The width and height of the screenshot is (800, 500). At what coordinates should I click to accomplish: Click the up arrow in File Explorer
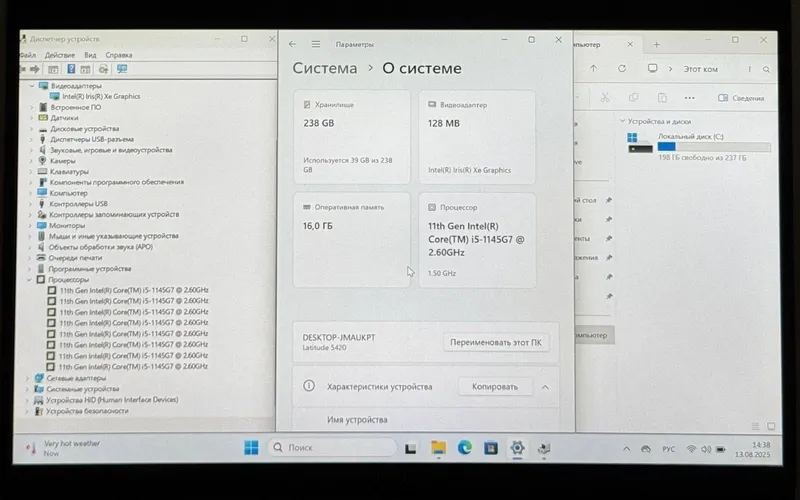[593, 68]
